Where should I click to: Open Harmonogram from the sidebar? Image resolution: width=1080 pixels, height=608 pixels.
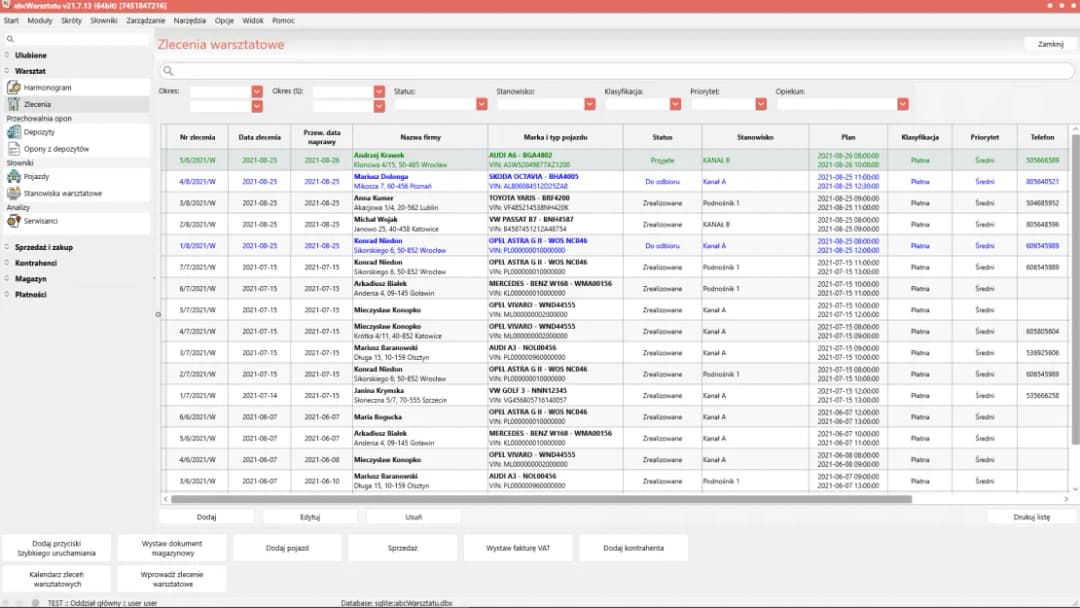click(14, 88)
